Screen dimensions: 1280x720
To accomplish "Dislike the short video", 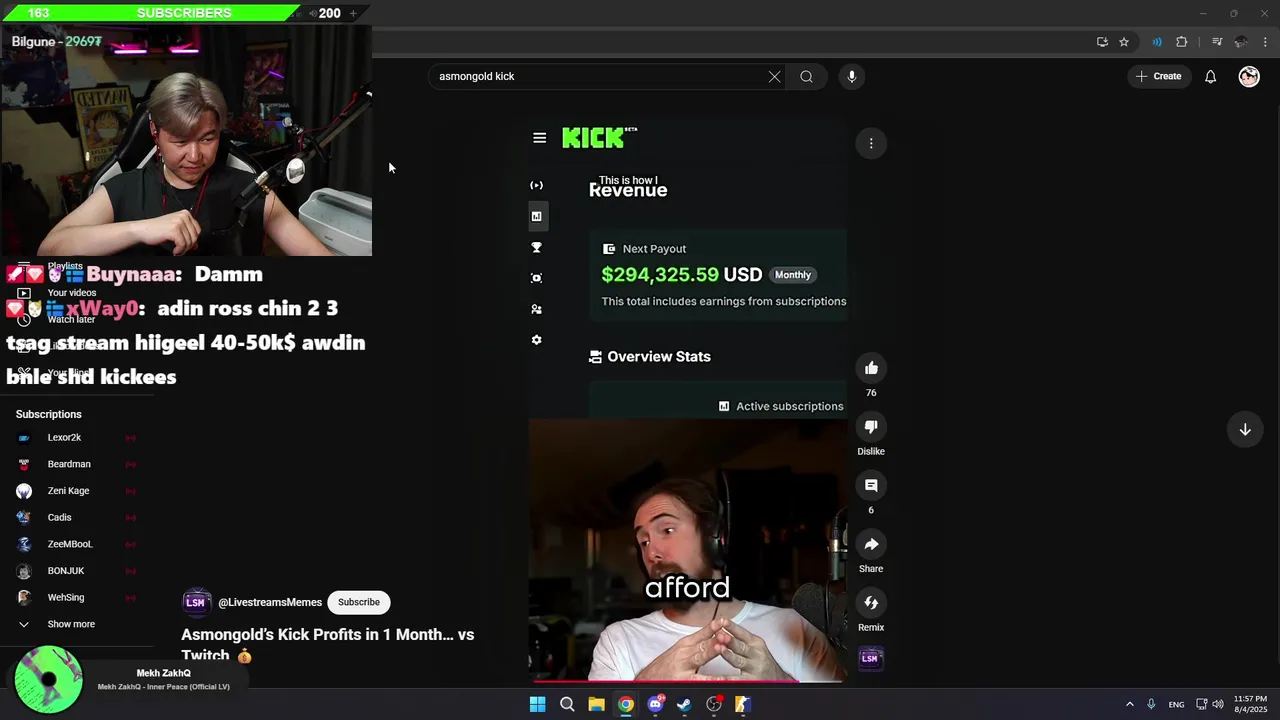I will click(x=871, y=427).
